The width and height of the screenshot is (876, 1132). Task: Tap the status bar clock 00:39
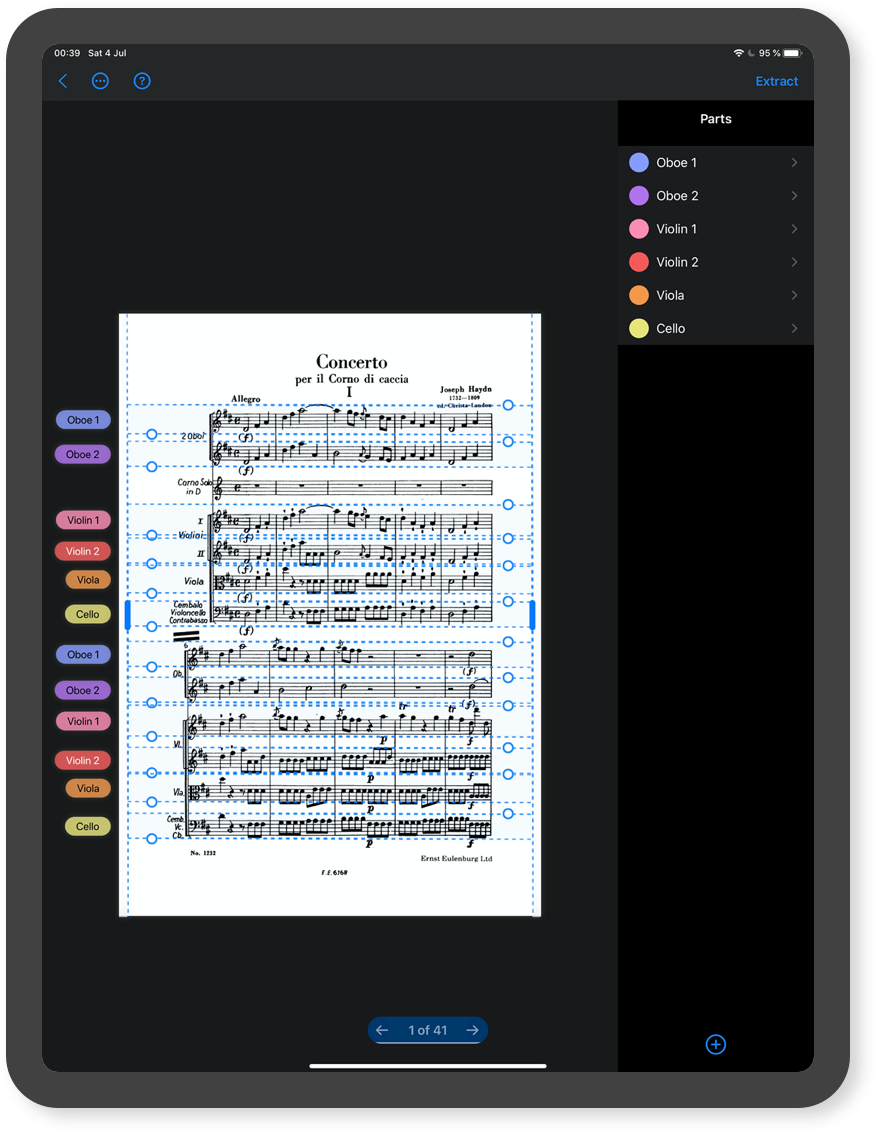coord(67,53)
